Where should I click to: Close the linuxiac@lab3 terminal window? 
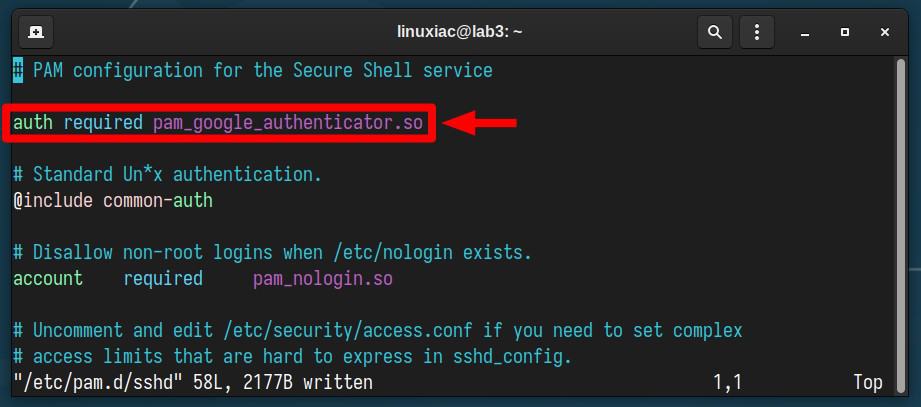pos(885,32)
